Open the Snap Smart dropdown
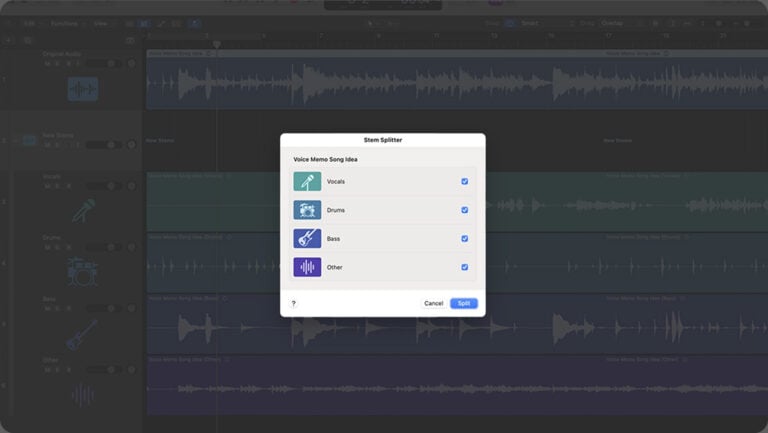The height and width of the screenshot is (433, 768). point(546,23)
